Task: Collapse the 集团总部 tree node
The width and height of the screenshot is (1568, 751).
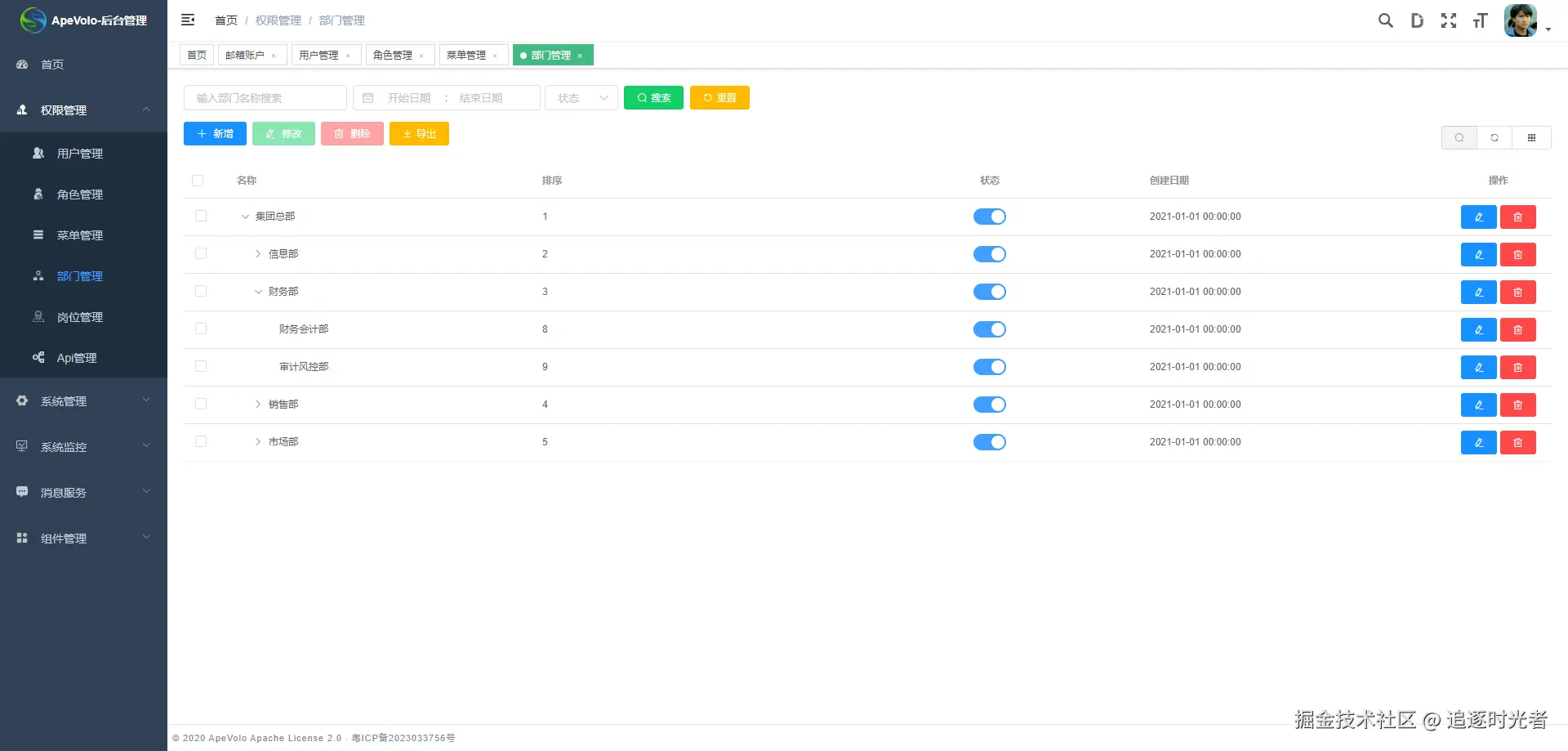Action: coord(245,217)
